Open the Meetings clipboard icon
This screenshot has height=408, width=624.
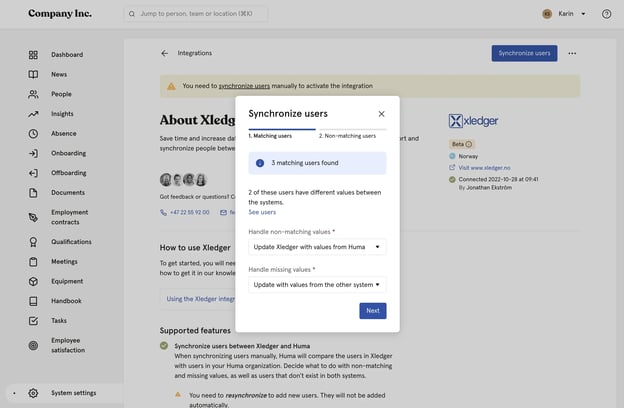click(x=33, y=262)
